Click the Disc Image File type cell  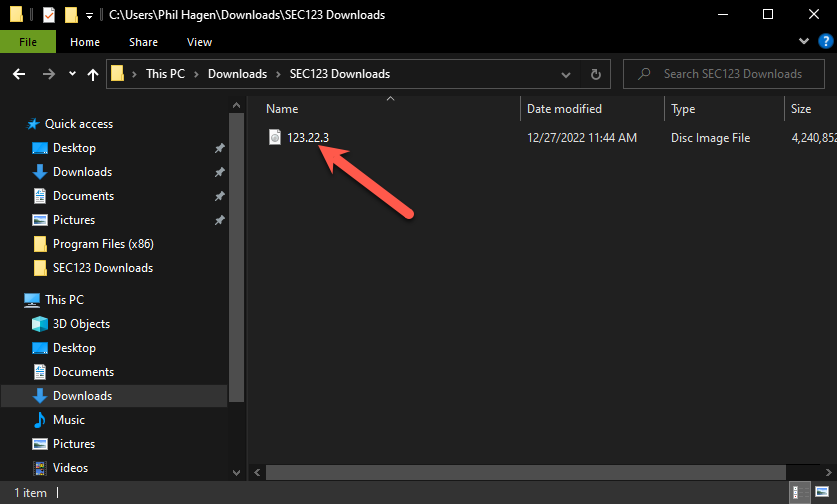[x=710, y=138]
